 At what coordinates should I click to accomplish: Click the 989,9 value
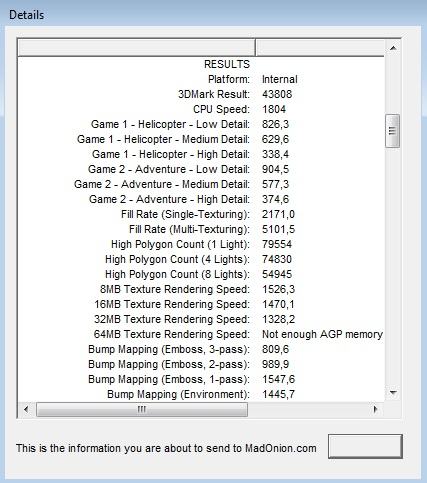pos(275,364)
